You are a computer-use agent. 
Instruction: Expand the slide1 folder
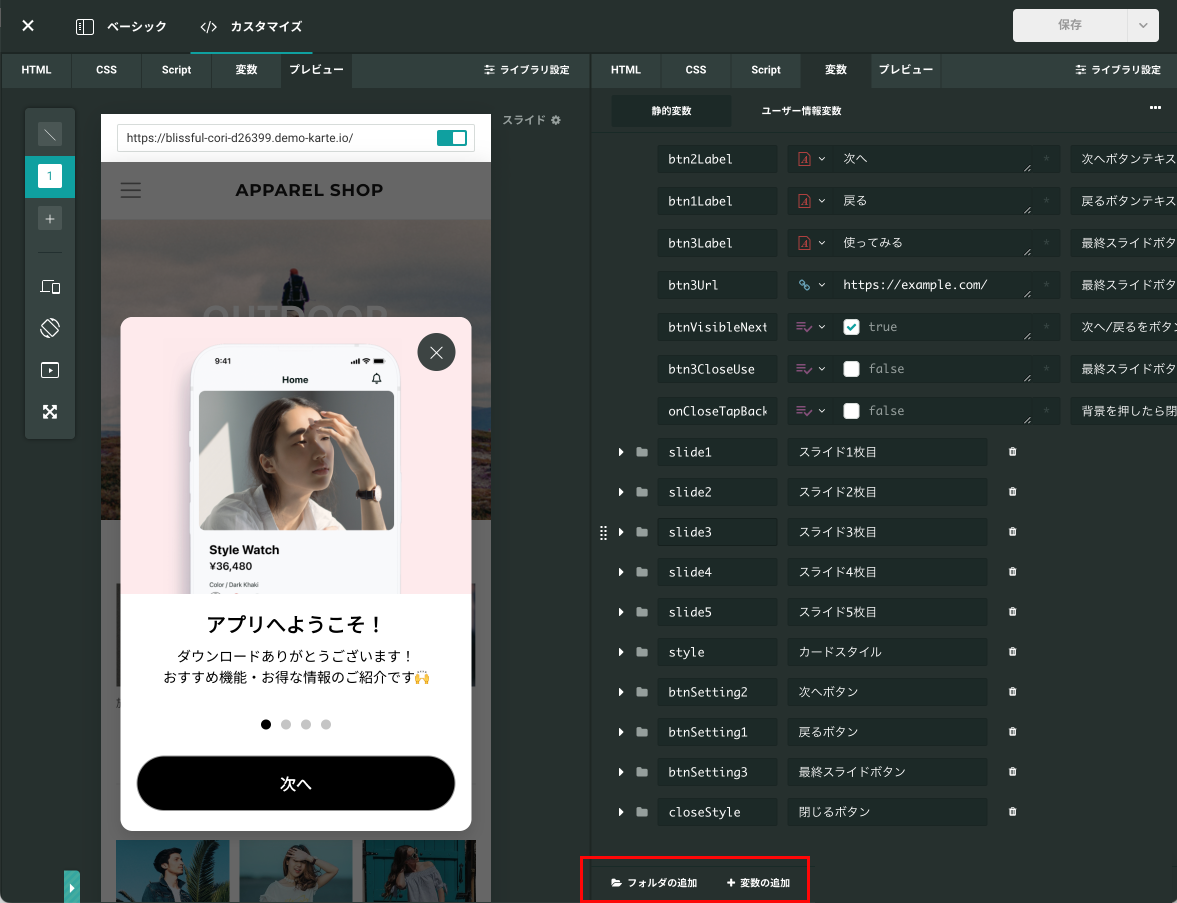[x=621, y=452]
